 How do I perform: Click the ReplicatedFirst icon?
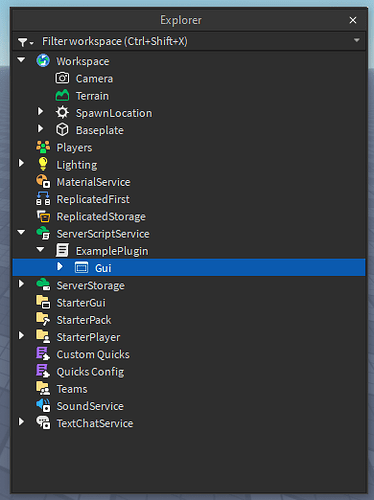coord(43,199)
